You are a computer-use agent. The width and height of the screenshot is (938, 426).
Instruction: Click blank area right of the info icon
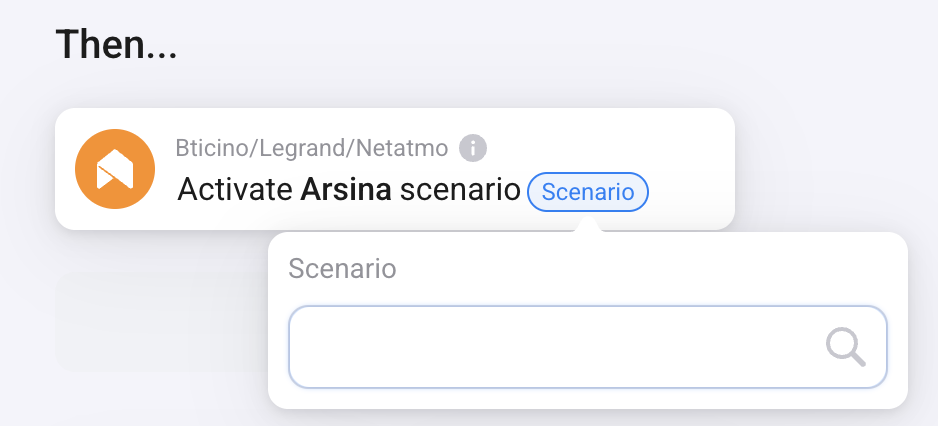tap(600, 149)
